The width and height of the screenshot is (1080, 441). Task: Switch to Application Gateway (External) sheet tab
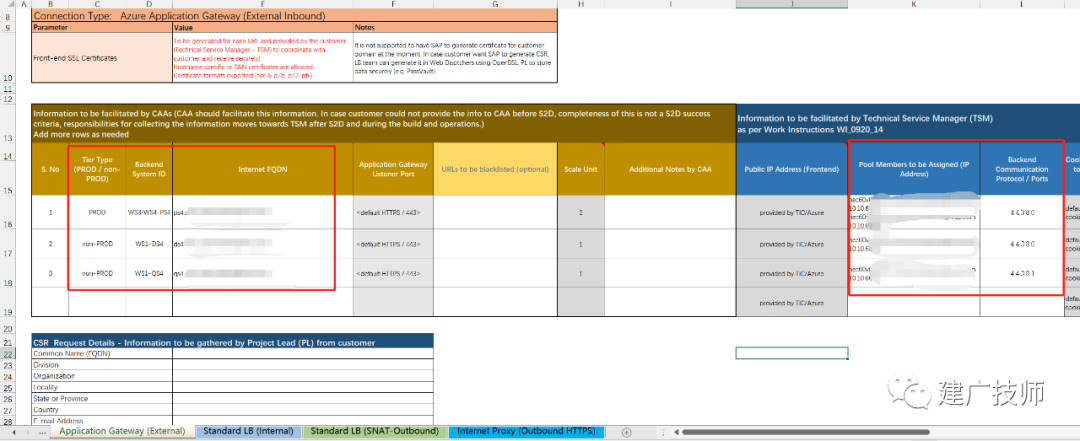(122, 431)
